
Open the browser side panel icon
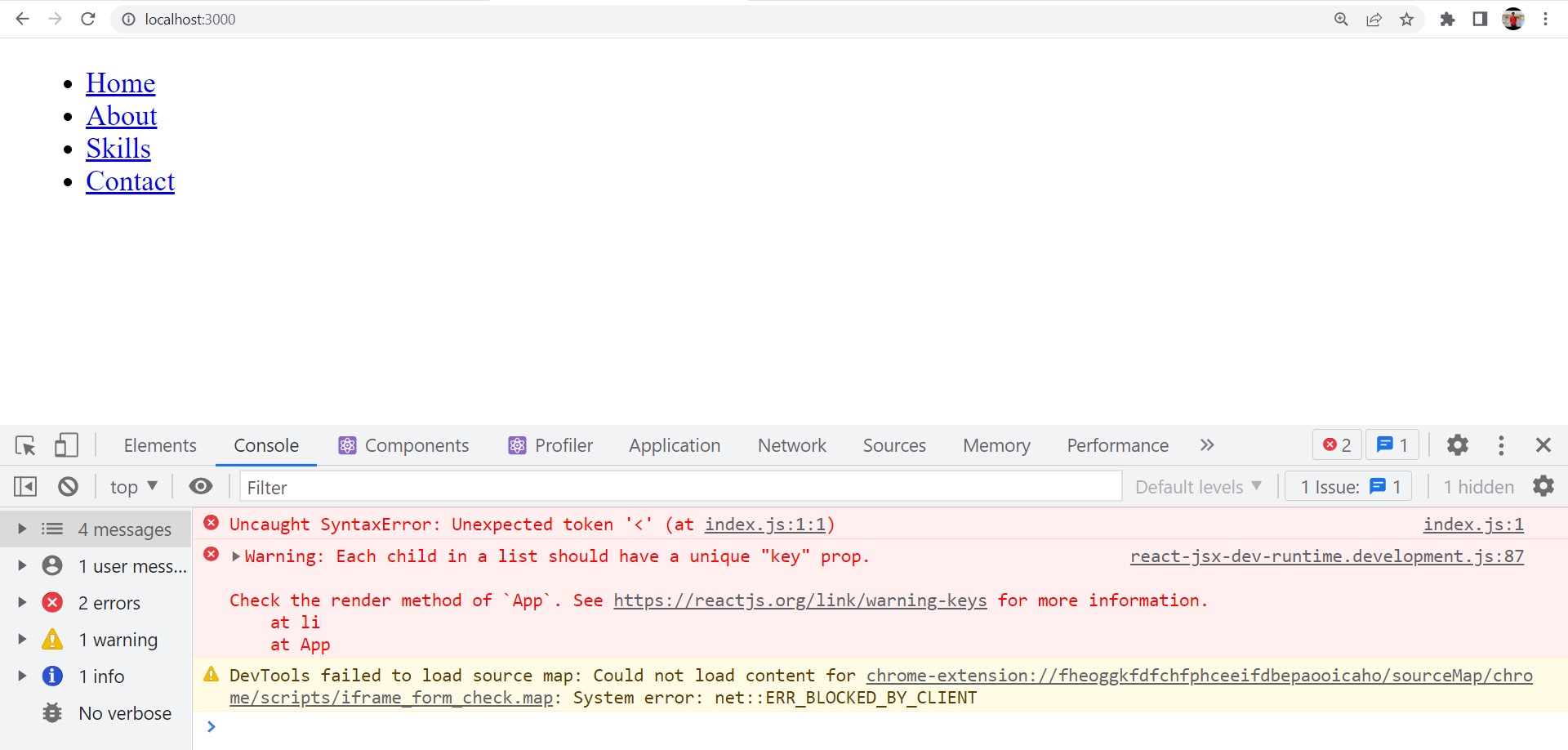point(1480,19)
